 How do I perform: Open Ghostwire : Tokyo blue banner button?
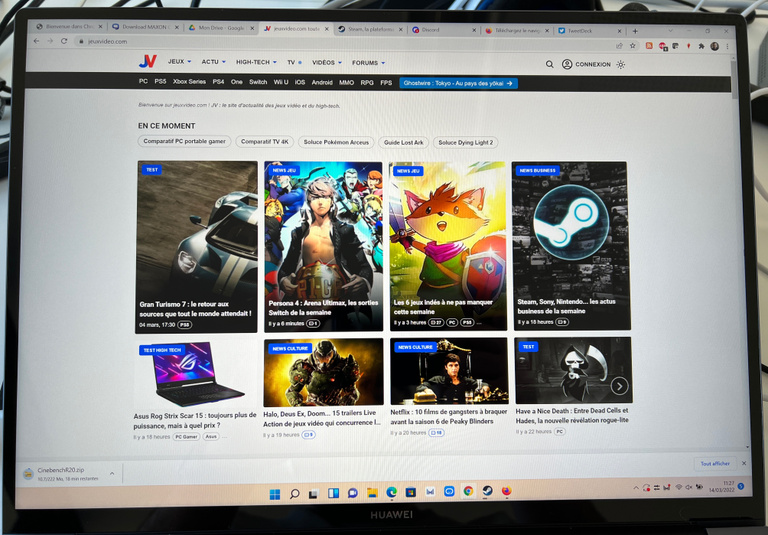tap(458, 83)
